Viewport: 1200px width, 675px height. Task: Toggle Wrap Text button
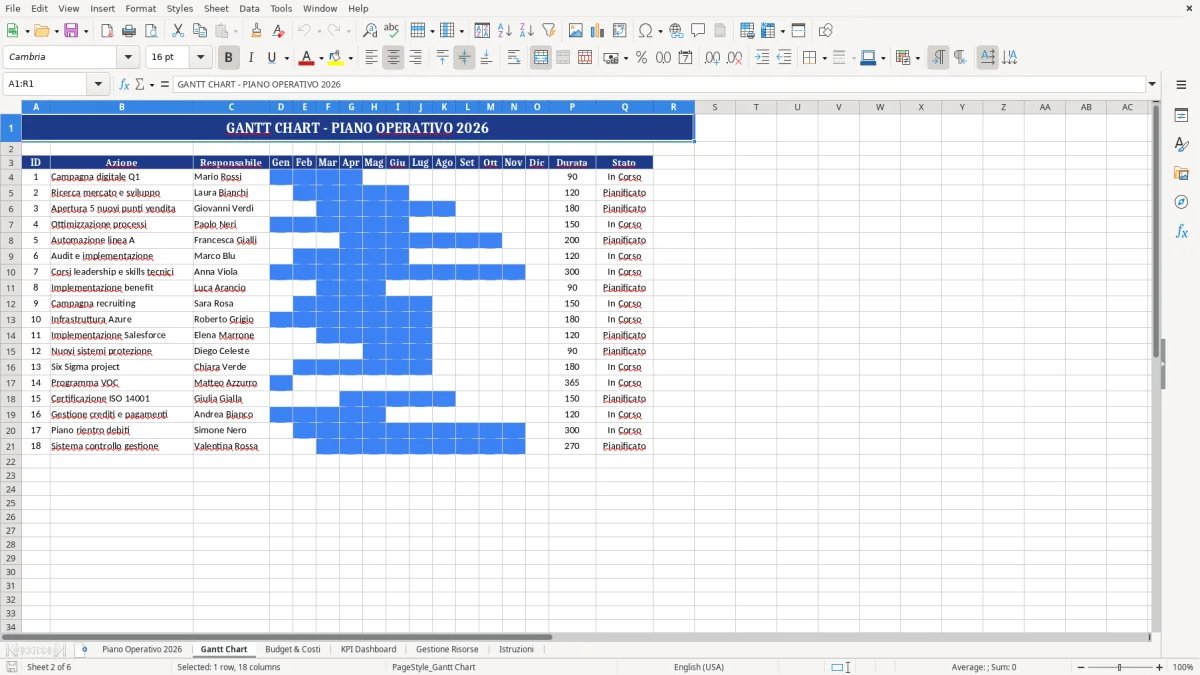514,58
